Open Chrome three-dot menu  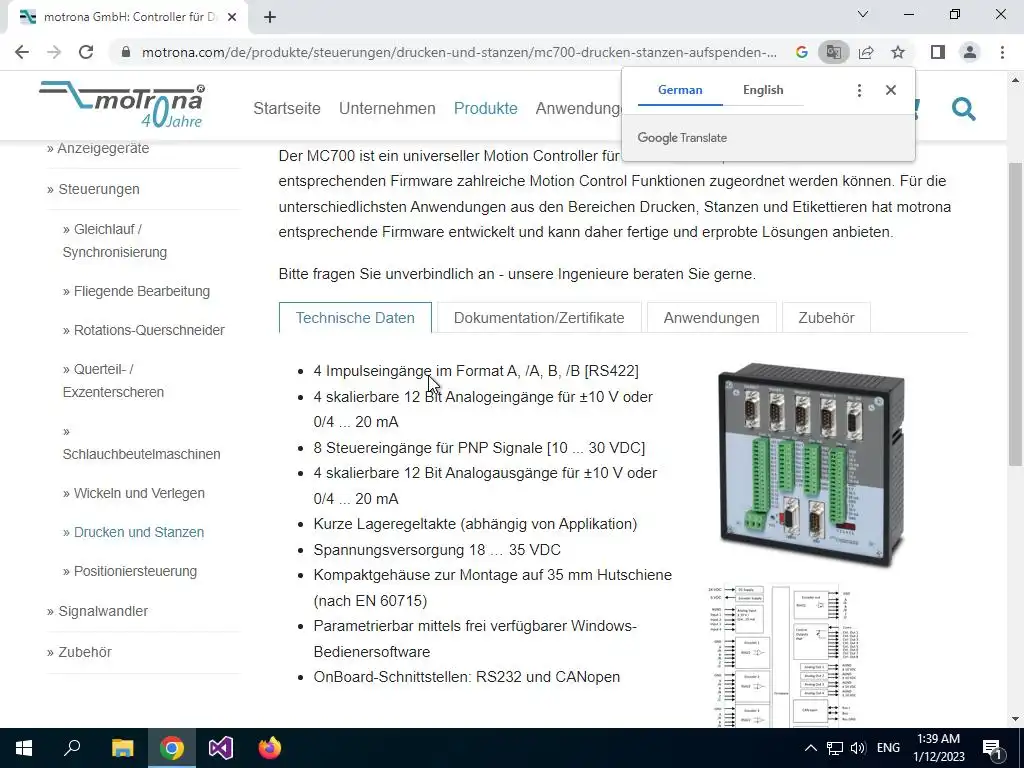[x=1002, y=52]
